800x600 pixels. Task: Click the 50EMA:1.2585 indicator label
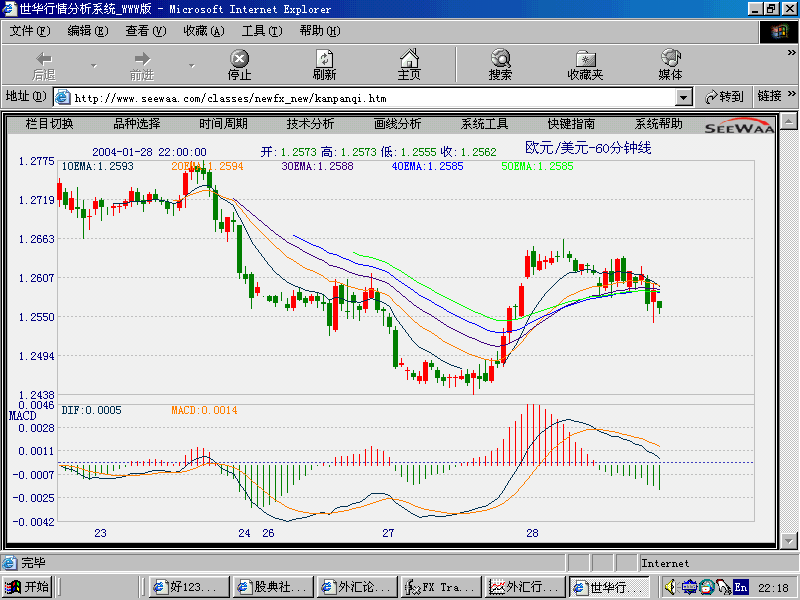537,166
